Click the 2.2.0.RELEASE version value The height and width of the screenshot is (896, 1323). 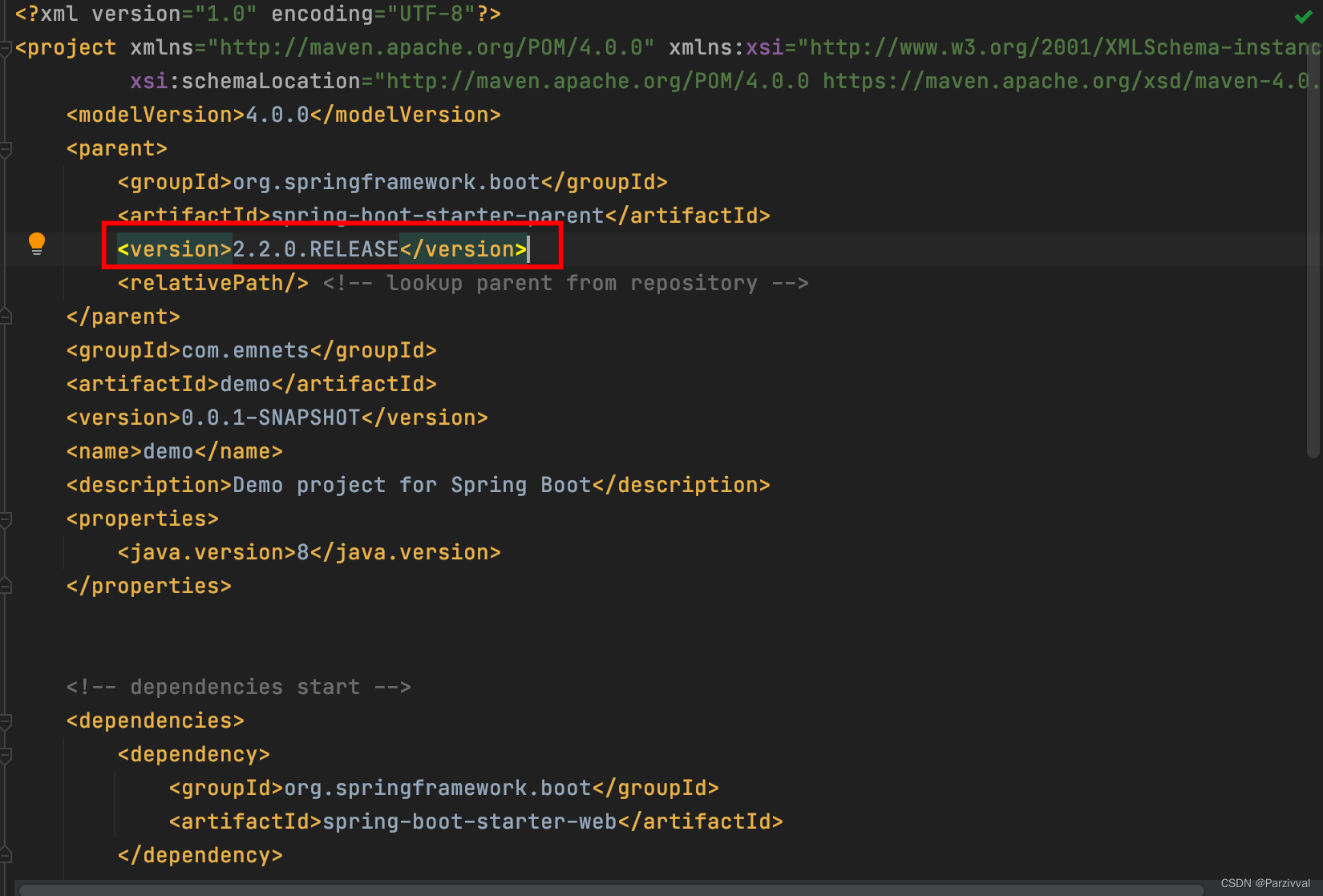(x=316, y=249)
